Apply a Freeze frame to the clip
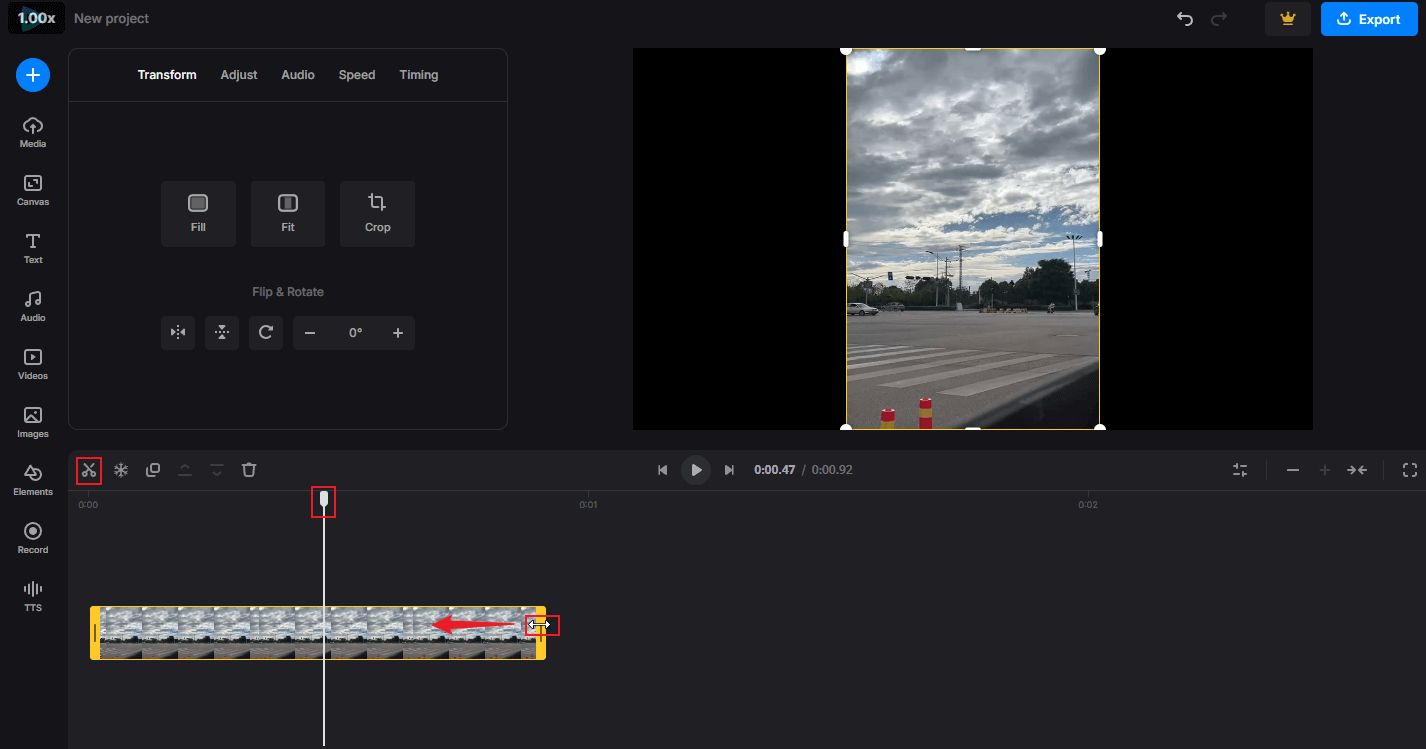 coord(120,469)
